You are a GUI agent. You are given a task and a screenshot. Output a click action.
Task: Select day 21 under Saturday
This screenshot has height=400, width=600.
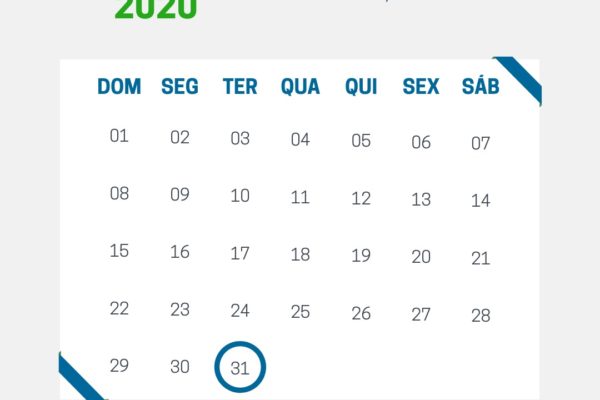(x=481, y=258)
